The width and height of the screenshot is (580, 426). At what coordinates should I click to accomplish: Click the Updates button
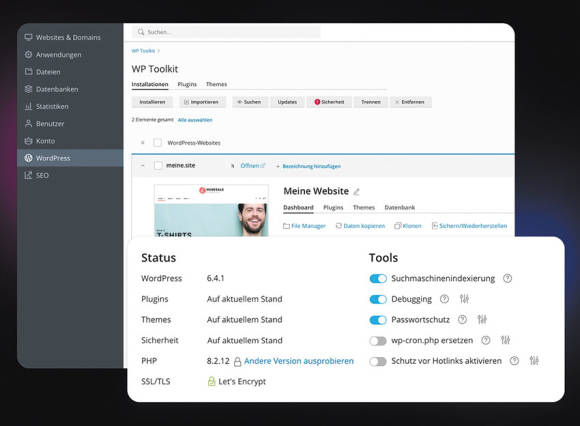point(287,102)
